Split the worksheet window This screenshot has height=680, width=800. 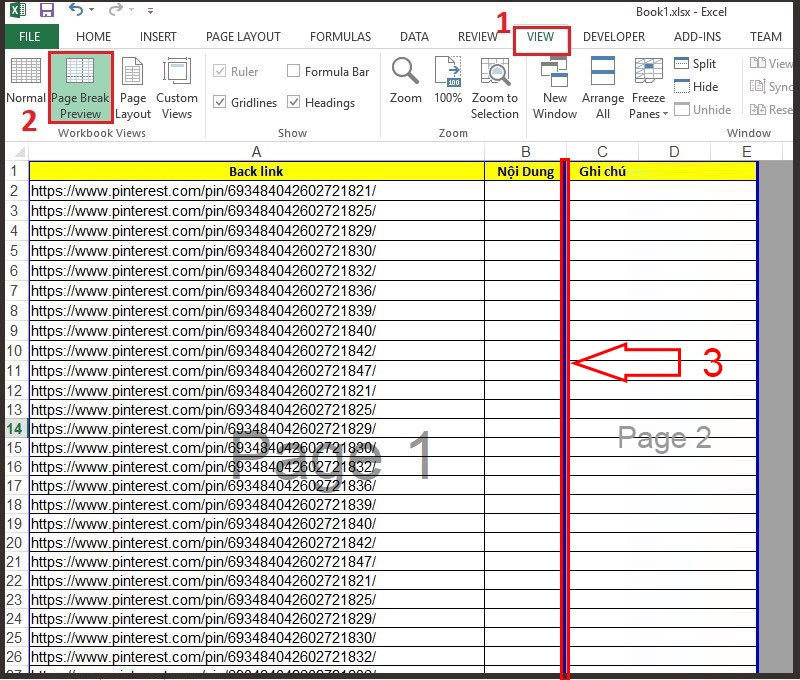695,64
